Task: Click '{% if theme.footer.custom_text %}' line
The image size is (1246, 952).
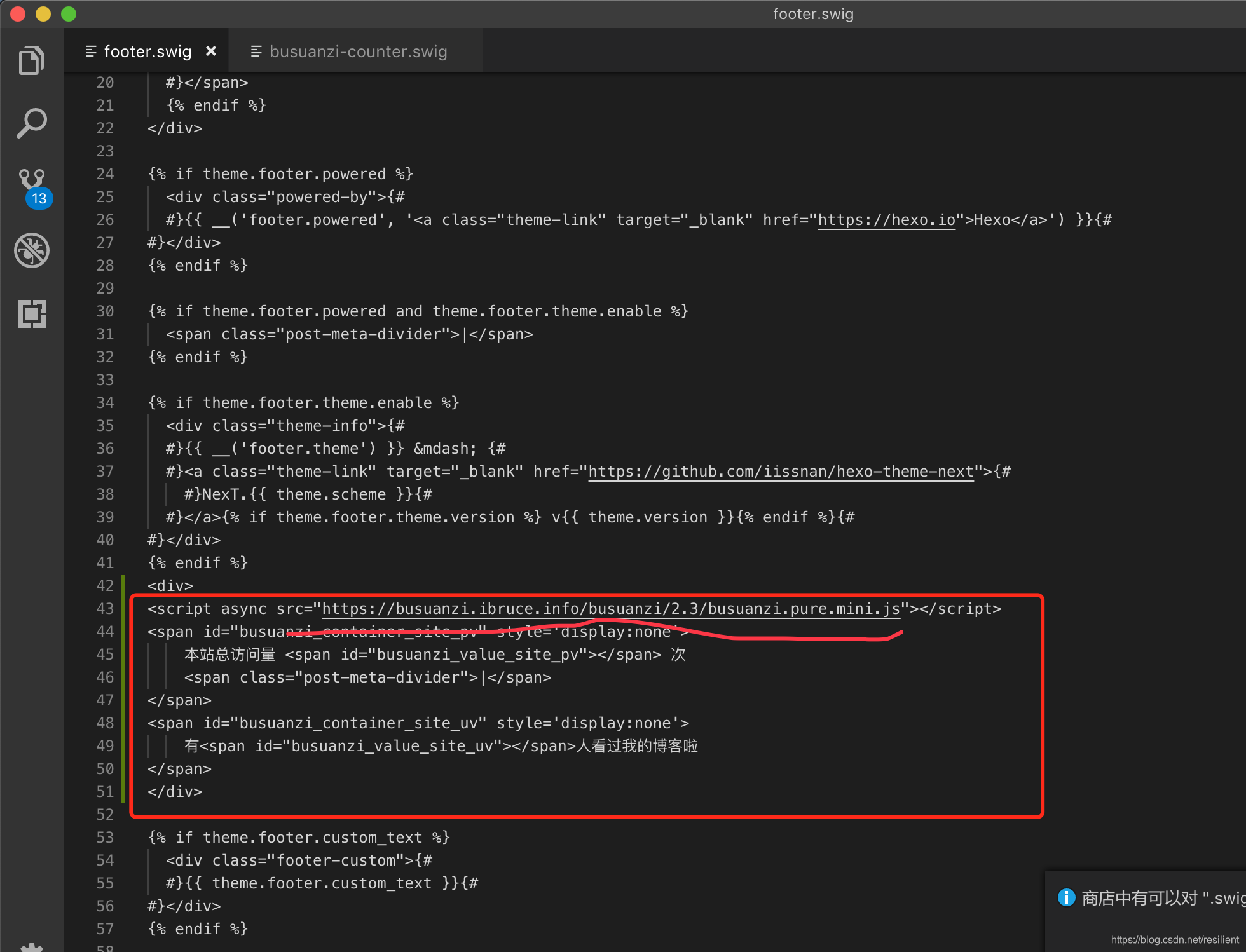Action: pyautogui.click(x=299, y=838)
